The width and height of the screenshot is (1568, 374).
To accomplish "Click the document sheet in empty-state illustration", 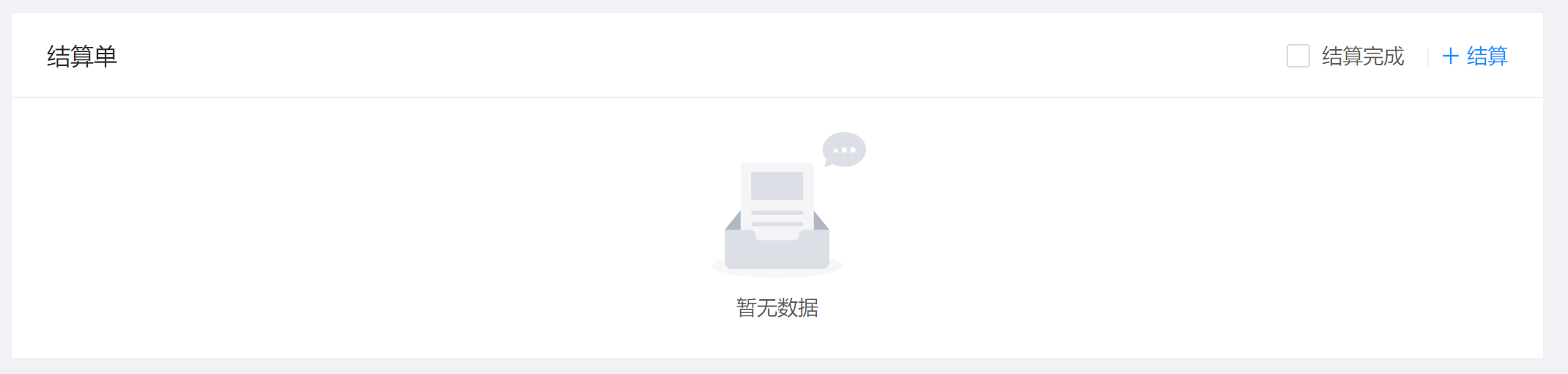I will pos(777,201).
